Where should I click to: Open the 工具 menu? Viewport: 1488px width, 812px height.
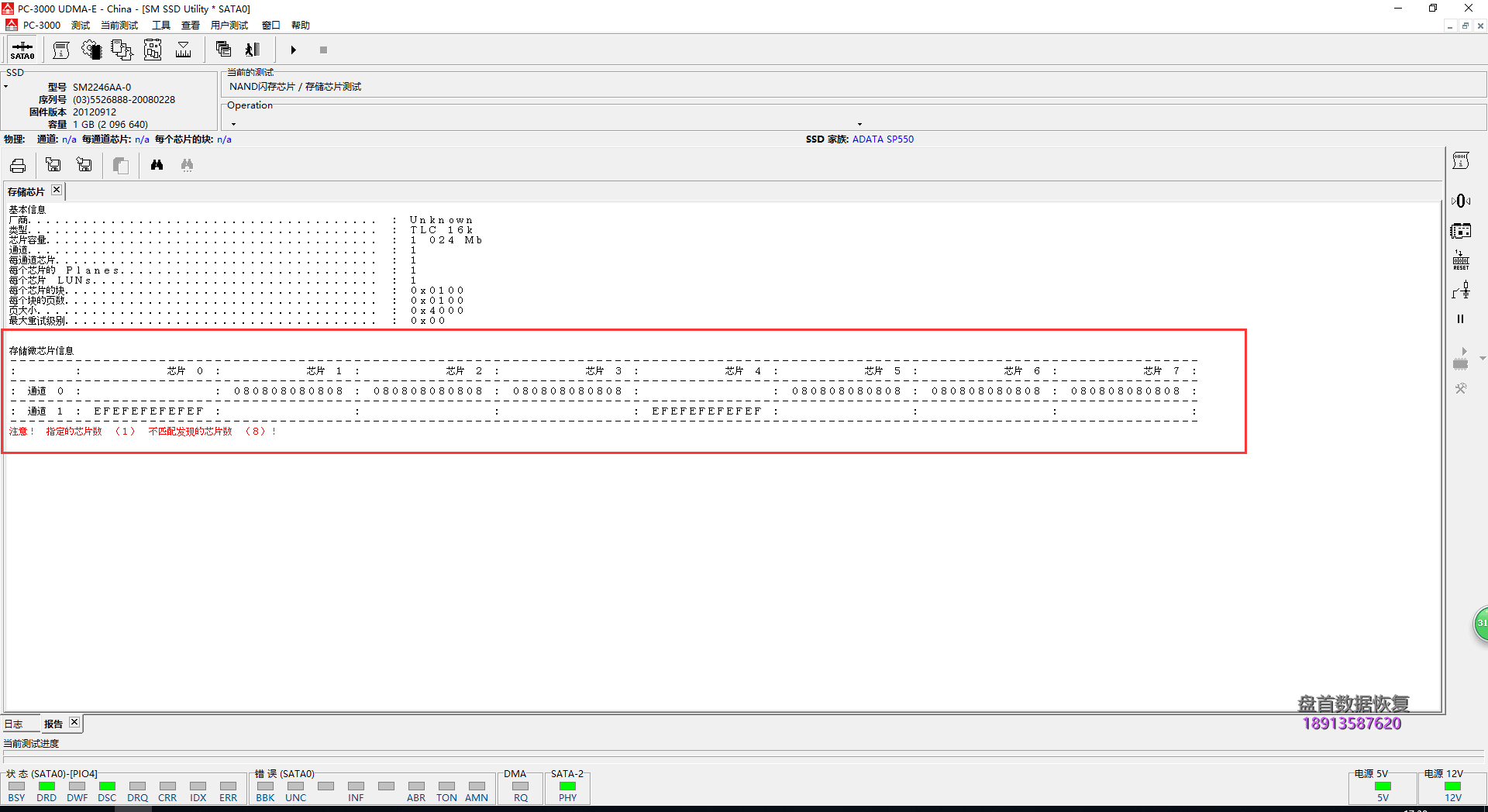pos(161,25)
